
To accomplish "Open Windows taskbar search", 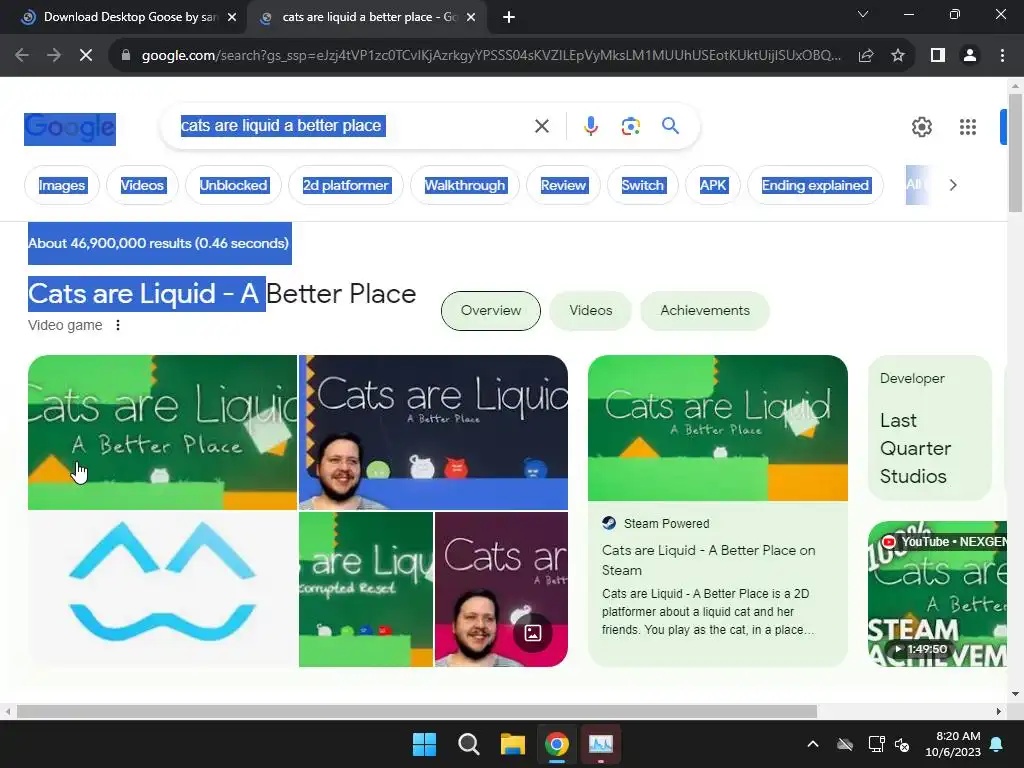I will 469,744.
